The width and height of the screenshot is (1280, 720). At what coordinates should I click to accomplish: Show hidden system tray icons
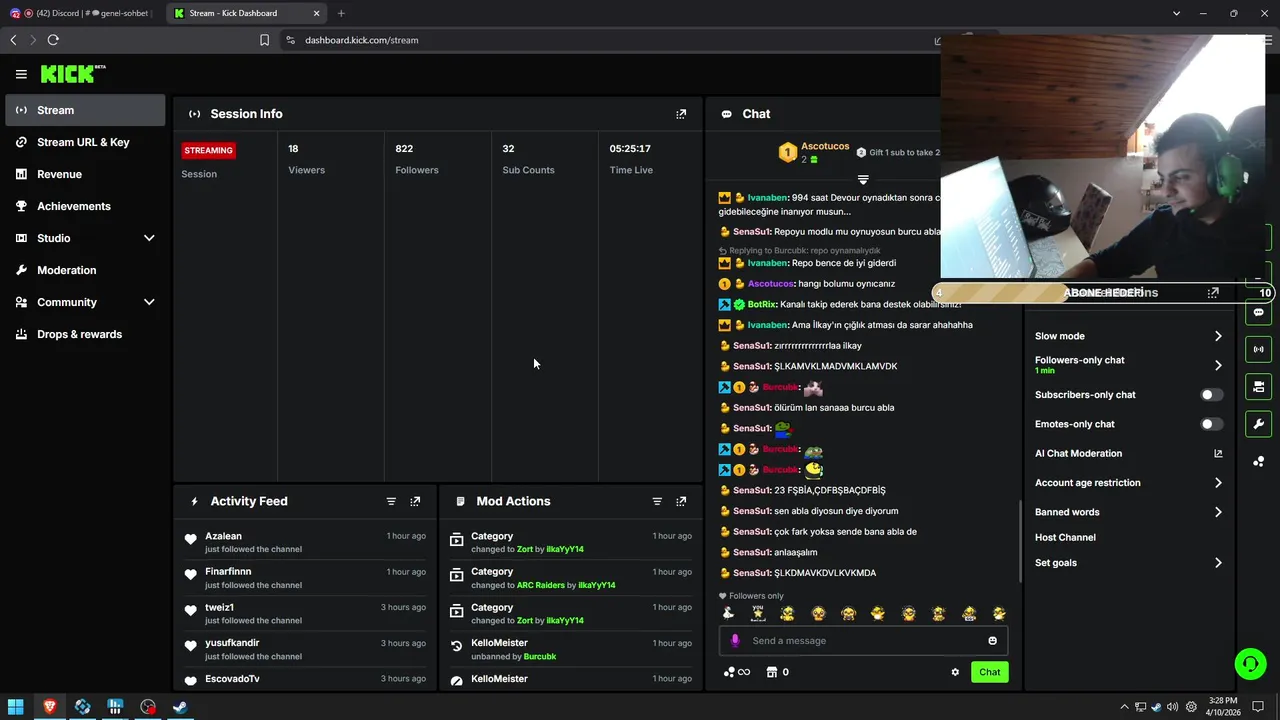click(1124, 707)
